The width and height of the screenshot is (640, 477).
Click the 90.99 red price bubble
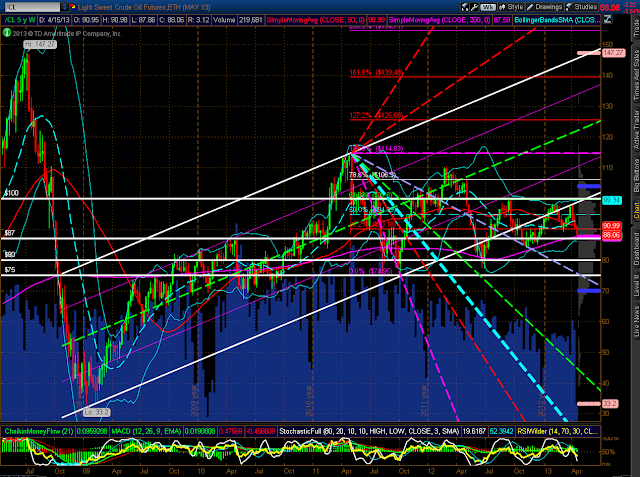(x=611, y=226)
